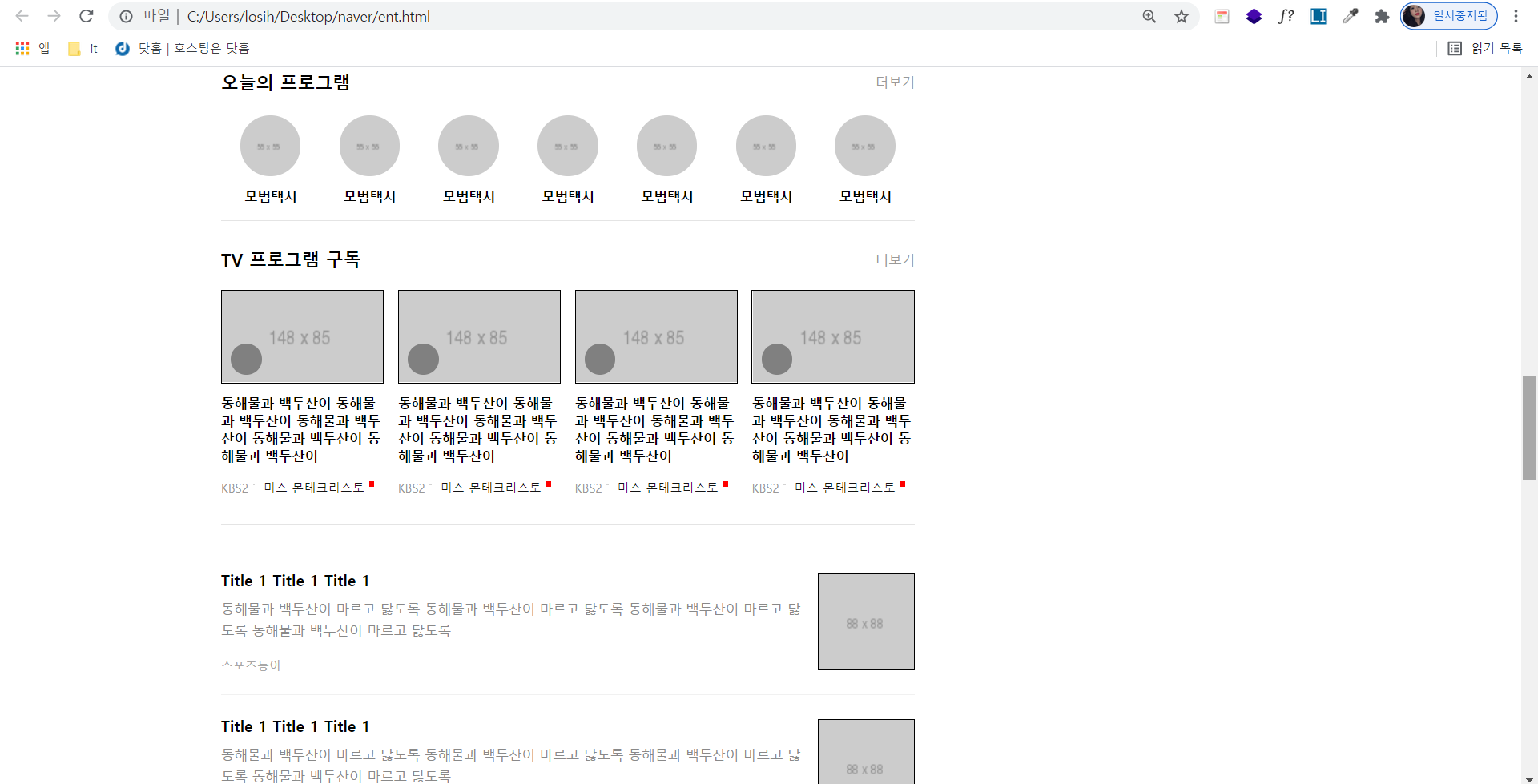This screenshot has height=784, width=1538.
Task: Open the first 모범택시 circular thumbnail
Action: 271,146
